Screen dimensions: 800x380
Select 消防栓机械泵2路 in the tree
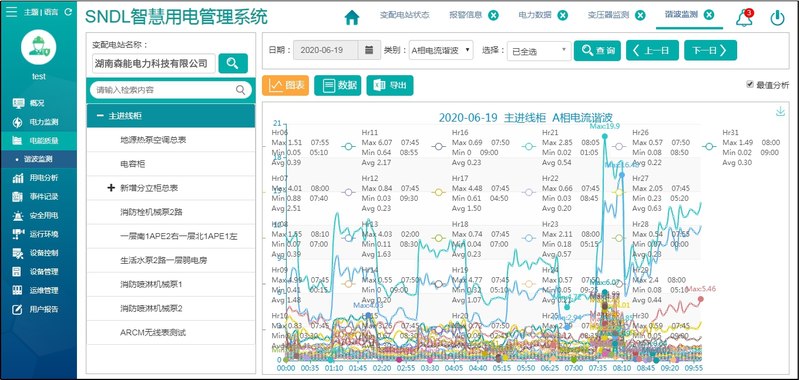(170, 212)
